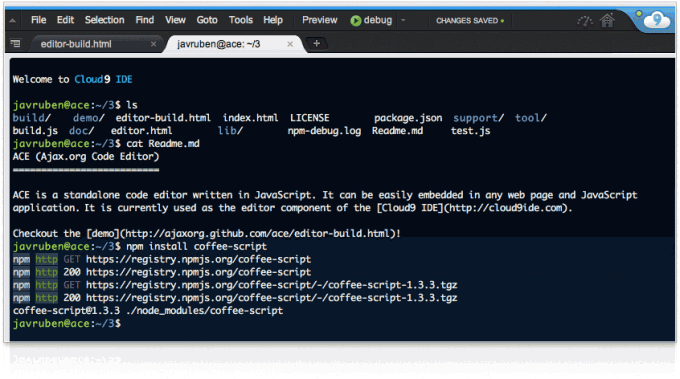
Task: Expand the debug run options dropdown arrow
Action: [403, 20]
